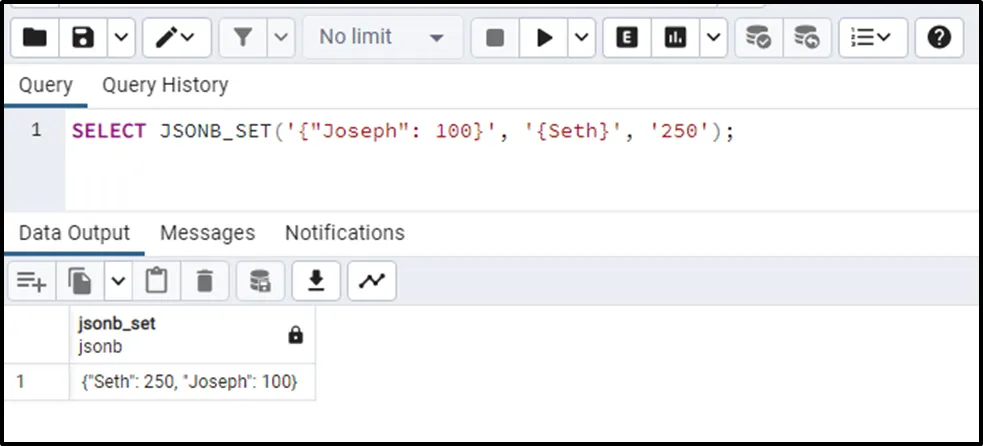Stop the running query
Viewport: 983px width, 446px height.
click(x=495, y=38)
